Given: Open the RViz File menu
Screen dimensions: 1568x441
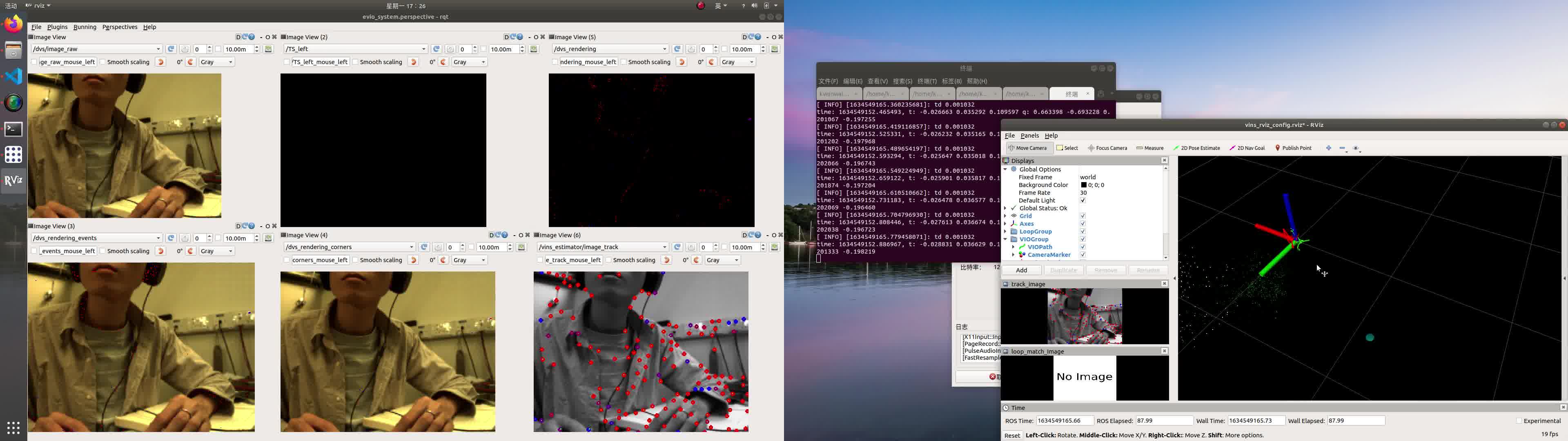Looking at the screenshot, I should 1010,135.
